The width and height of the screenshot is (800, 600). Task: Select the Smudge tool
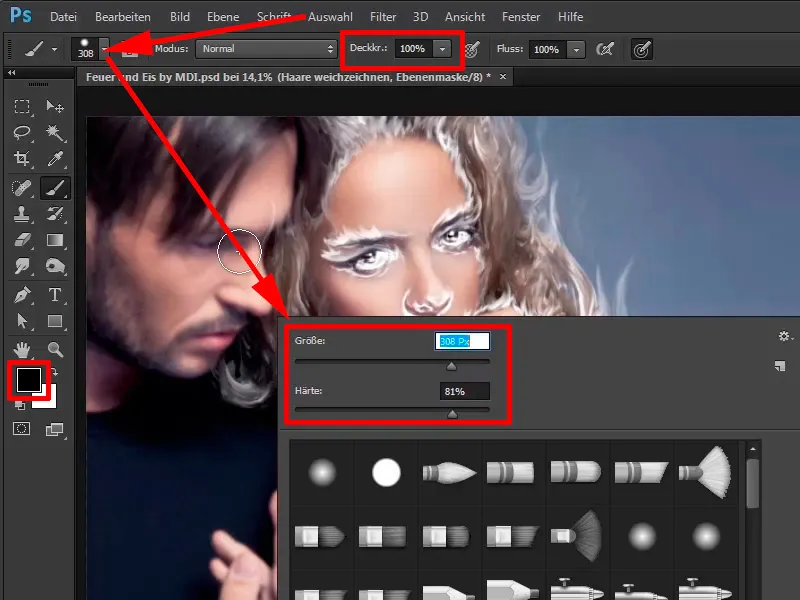pyautogui.click(x=21, y=266)
